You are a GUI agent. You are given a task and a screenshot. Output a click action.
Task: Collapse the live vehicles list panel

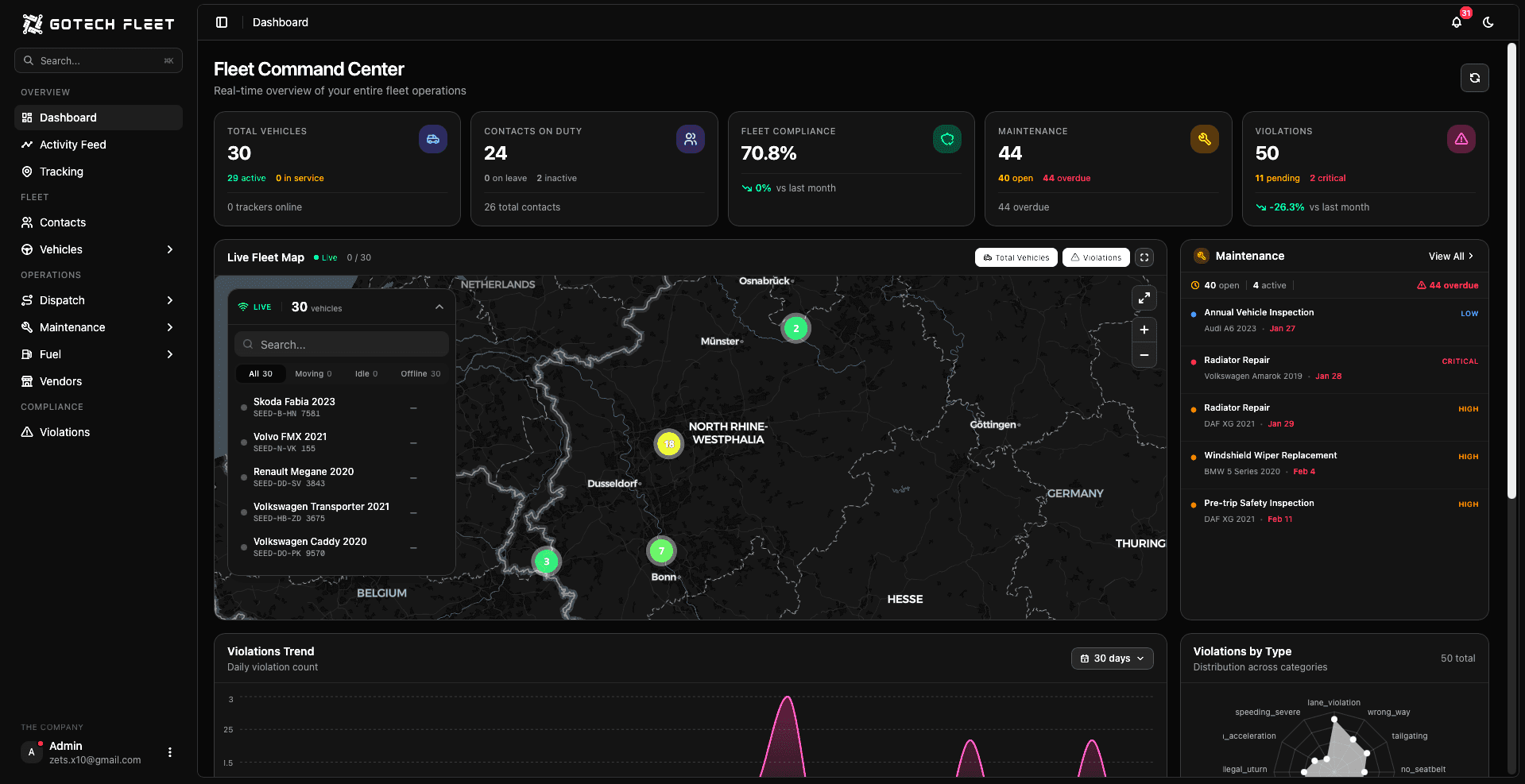439,307
